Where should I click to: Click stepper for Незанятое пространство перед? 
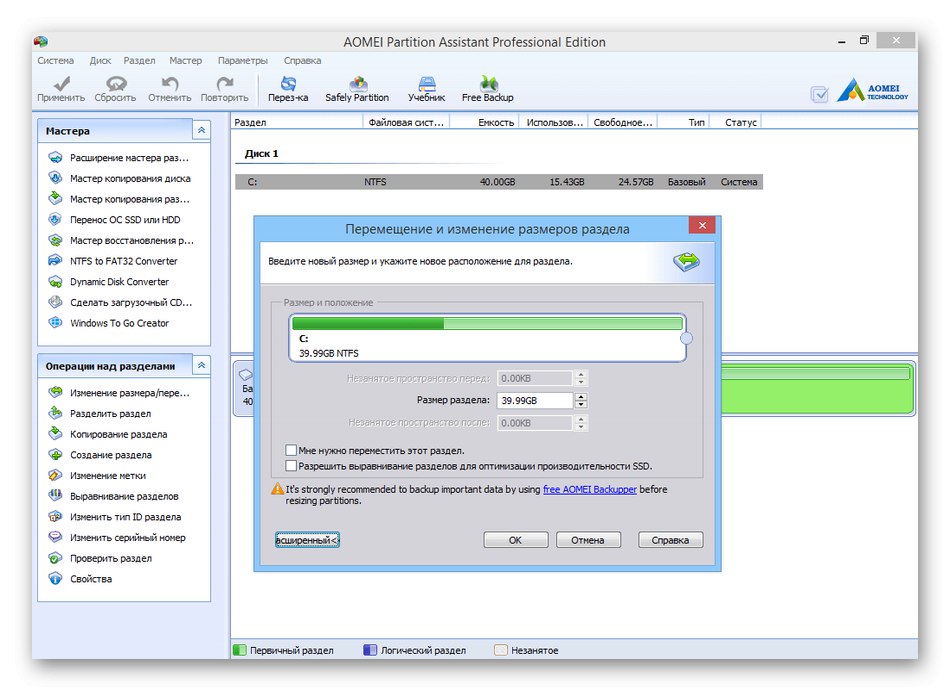tap(581, 378)
